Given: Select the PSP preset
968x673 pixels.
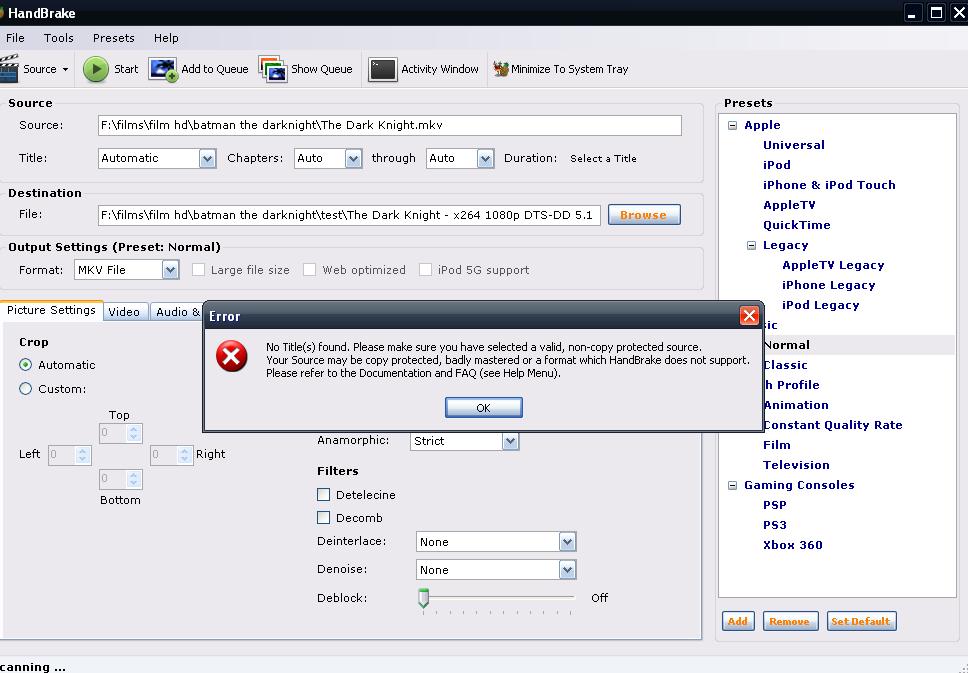Looking at the screenshot, I should pyautogui.click(x=774, y=505).
